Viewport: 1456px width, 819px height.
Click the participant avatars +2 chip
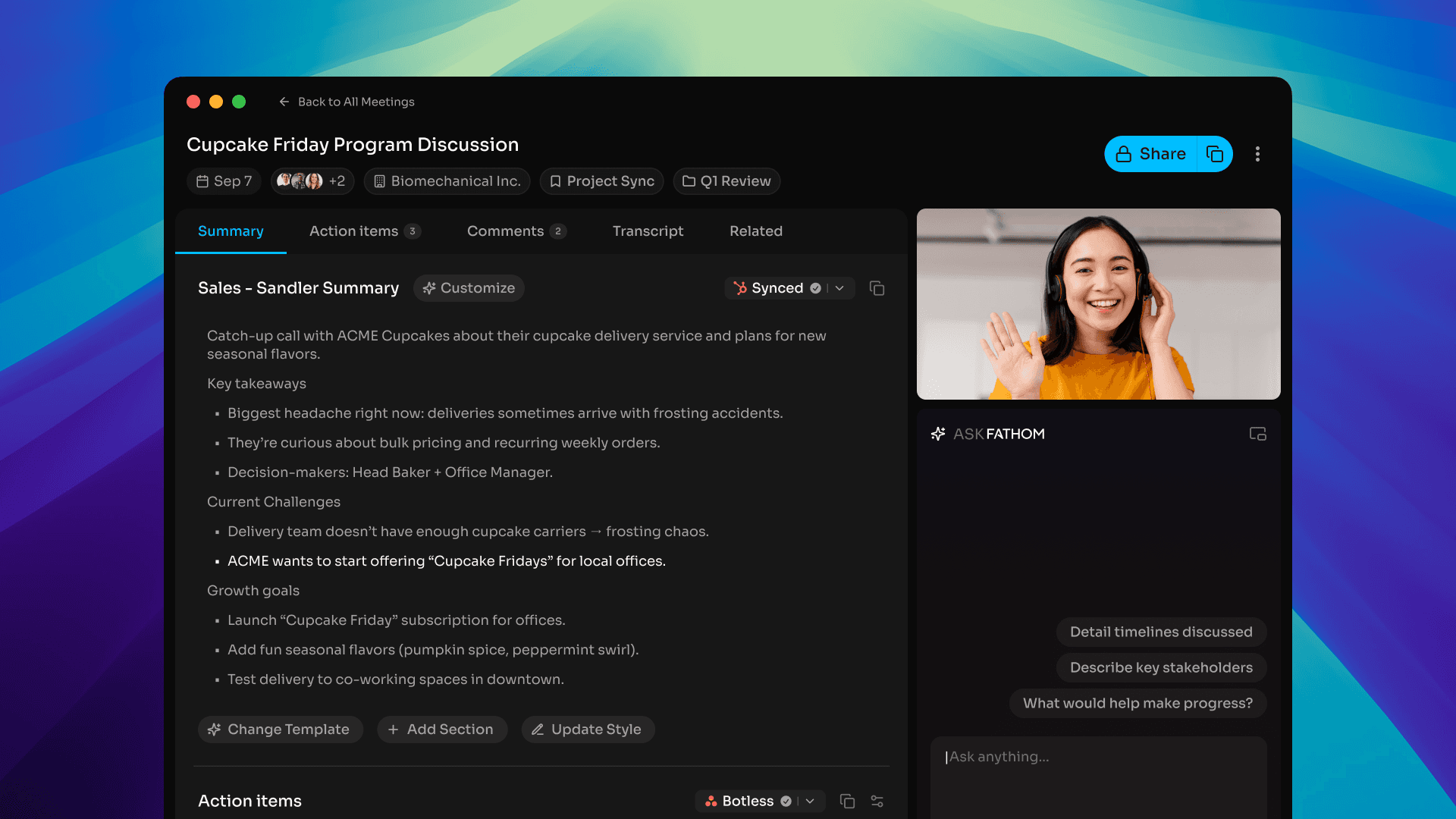coord(312,181)
